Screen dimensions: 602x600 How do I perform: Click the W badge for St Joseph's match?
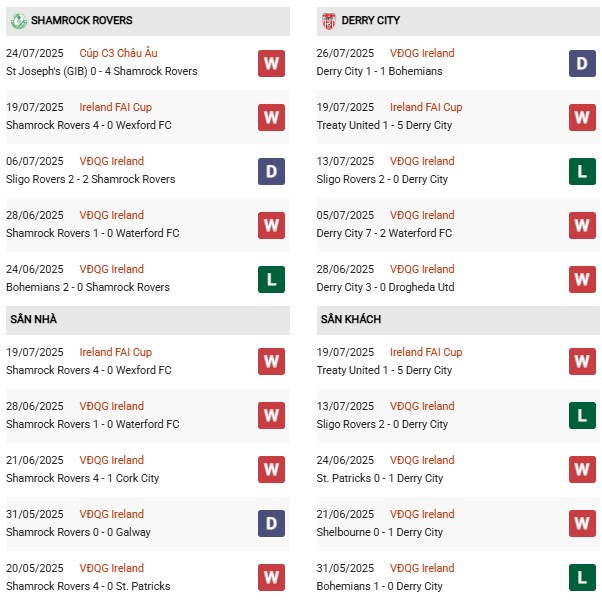coord(271,63)
